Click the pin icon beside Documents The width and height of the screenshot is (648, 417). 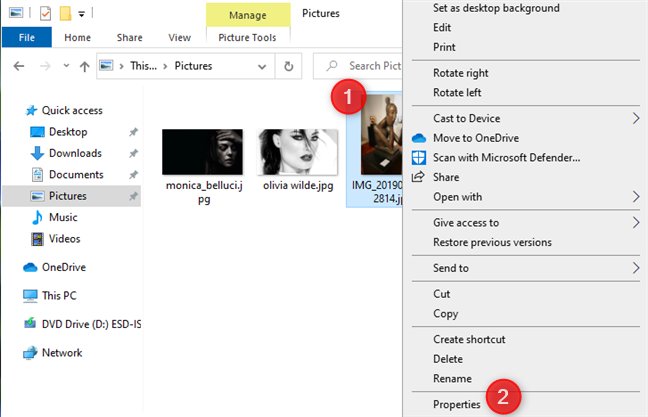pyautogui.click(x=133, y=175)
